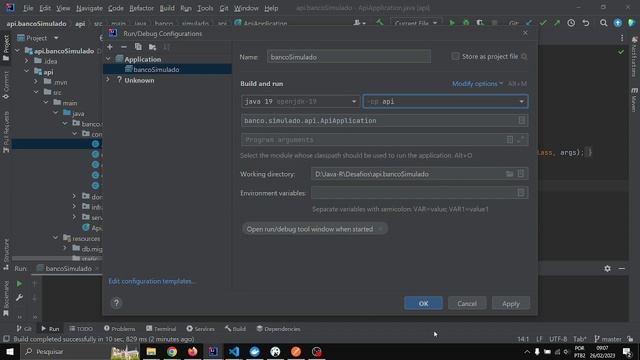Screen dimensions: 640x360
Task: Save configuration to folder icon
Action: (x=152, y=47)
